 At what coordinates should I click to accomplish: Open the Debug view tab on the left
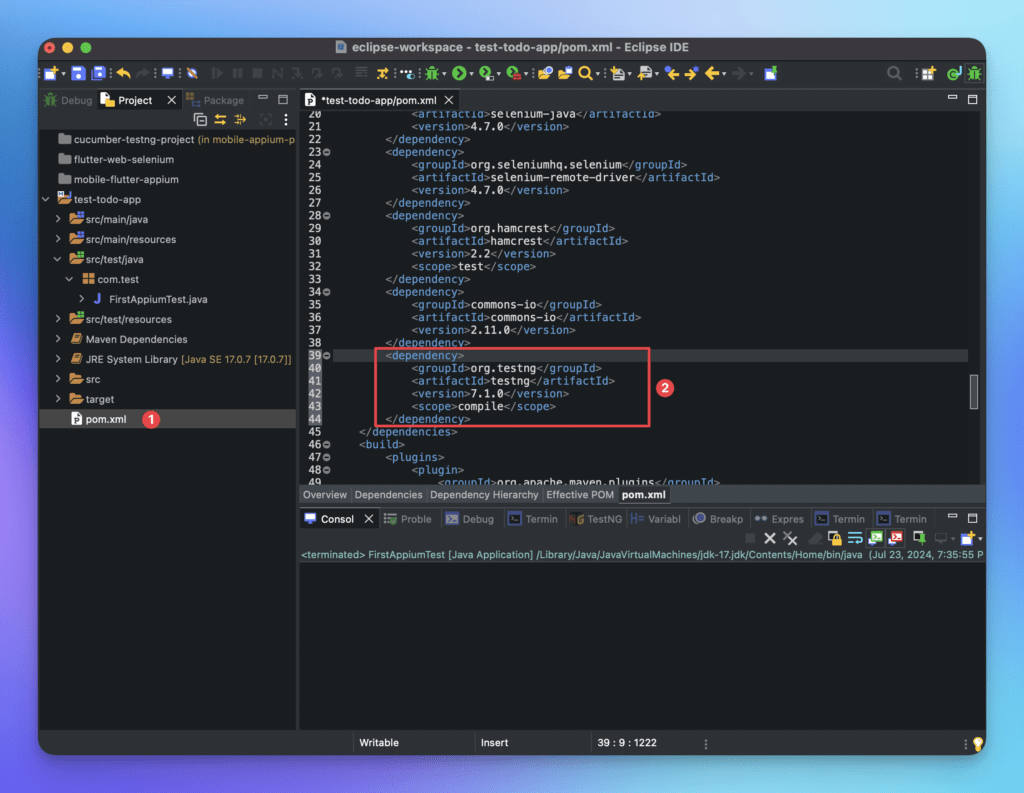click(68, 100)
